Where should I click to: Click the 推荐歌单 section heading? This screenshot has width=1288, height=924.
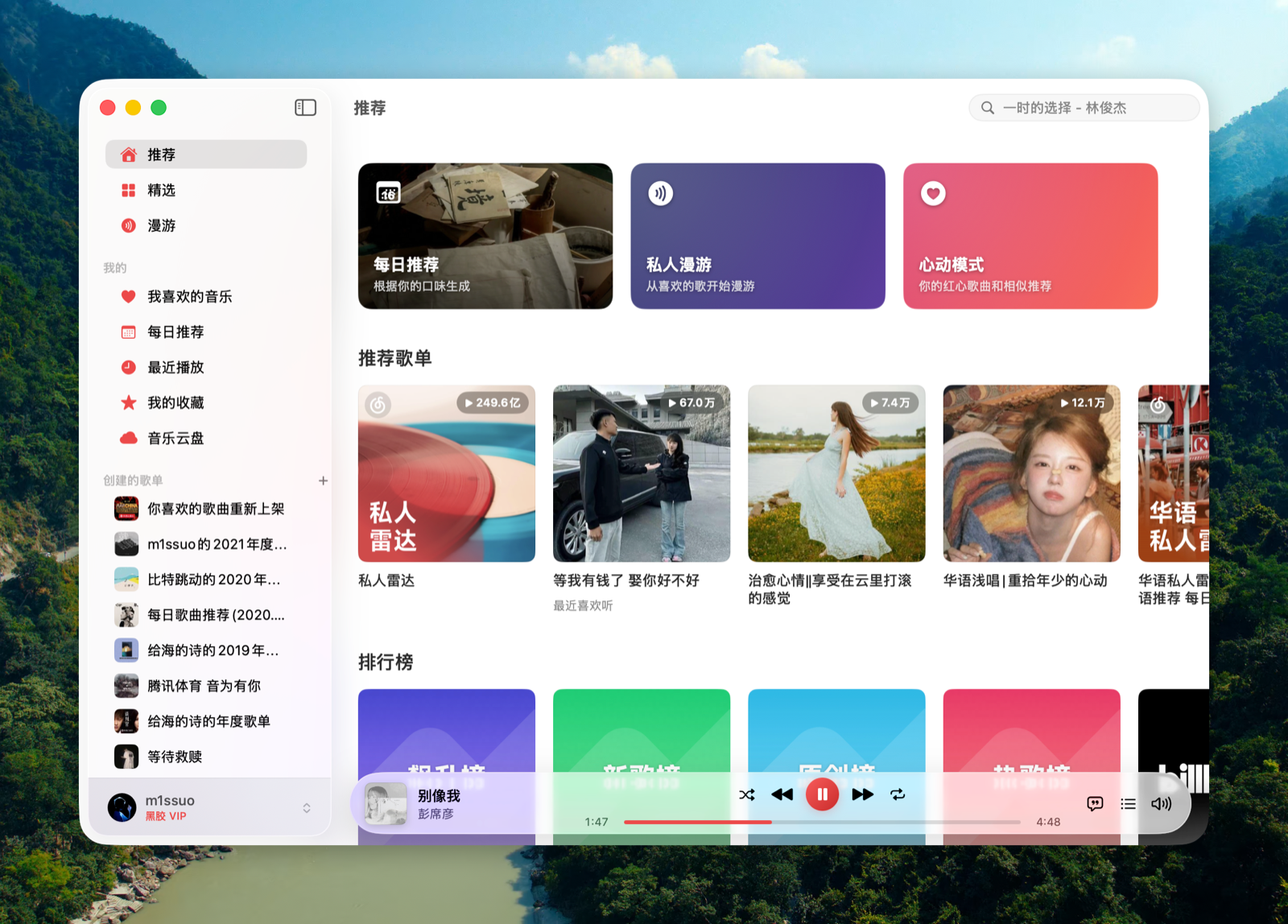tap(395, 358)
